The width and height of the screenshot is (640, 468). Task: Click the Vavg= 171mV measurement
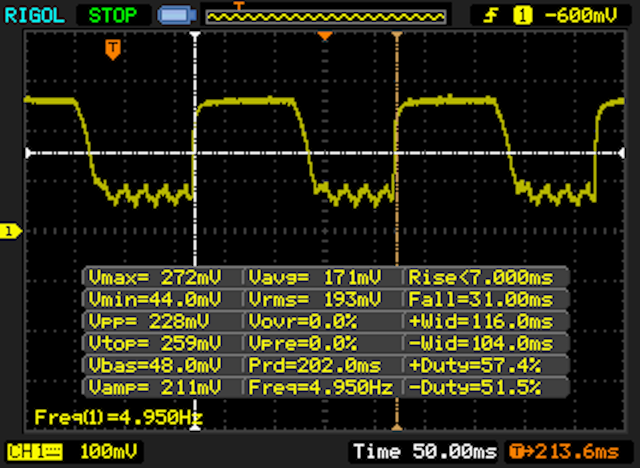(315, 277)
